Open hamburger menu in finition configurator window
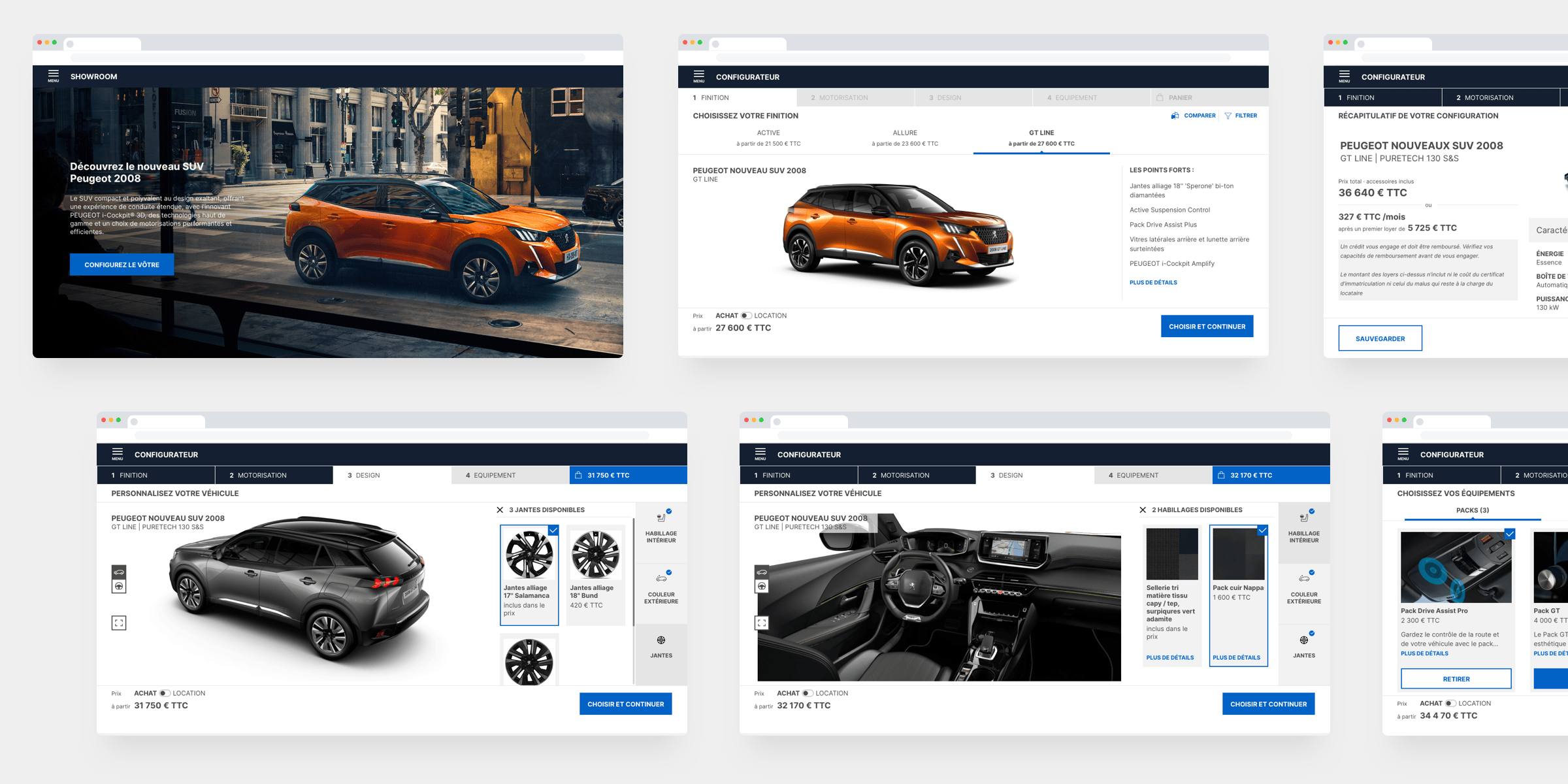This screenshot has height=784, width=1568. (699, 76)
